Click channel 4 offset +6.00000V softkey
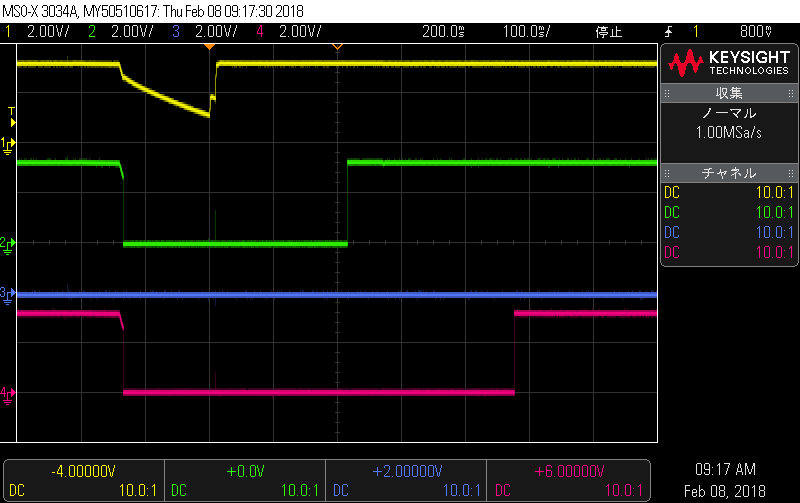Screen dimensions: 800x503 568,481
